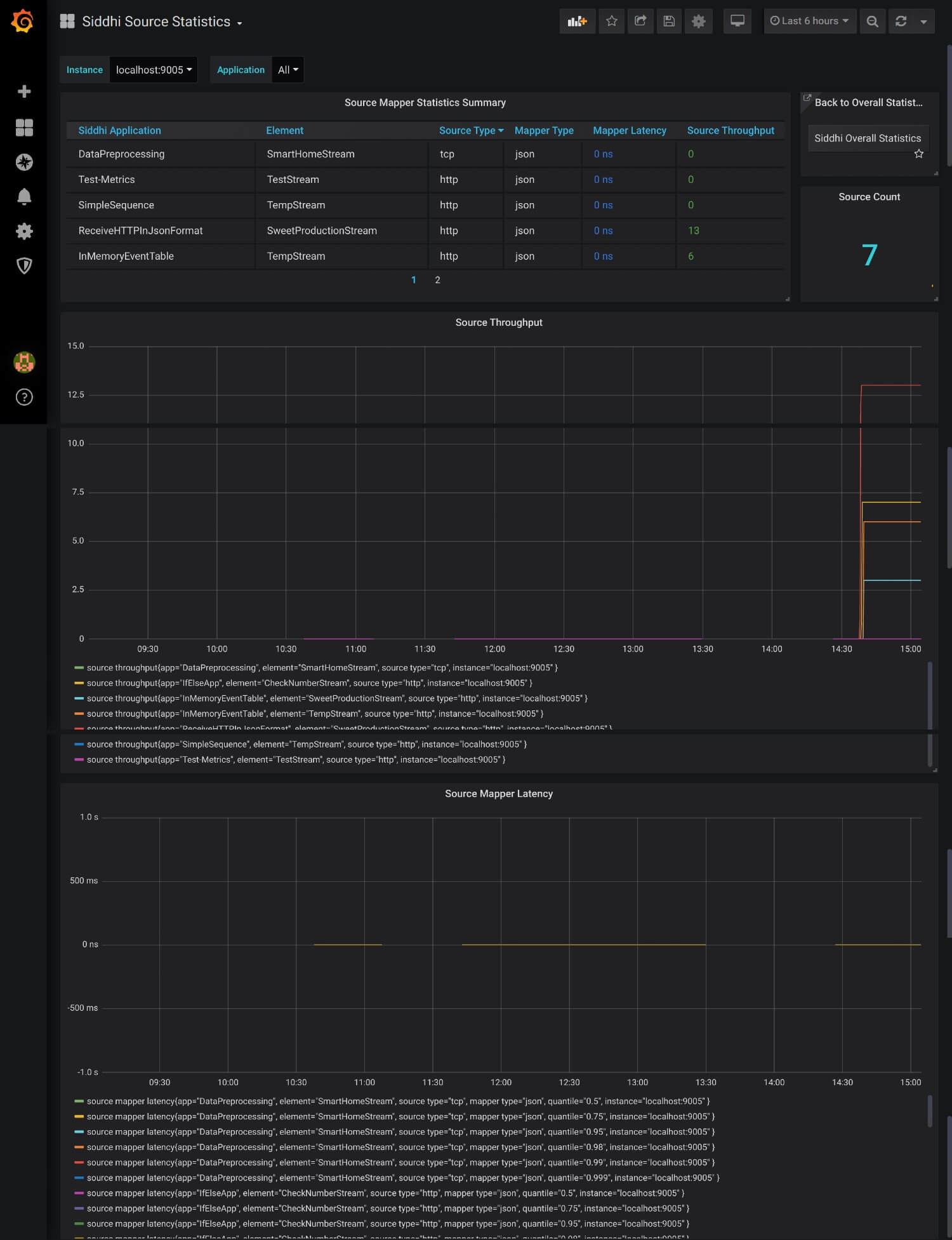Screen dimensions: 952x1240
Task: Sort by Mapper Type column header
Action: pyautogui.click(x=544, y=130)
